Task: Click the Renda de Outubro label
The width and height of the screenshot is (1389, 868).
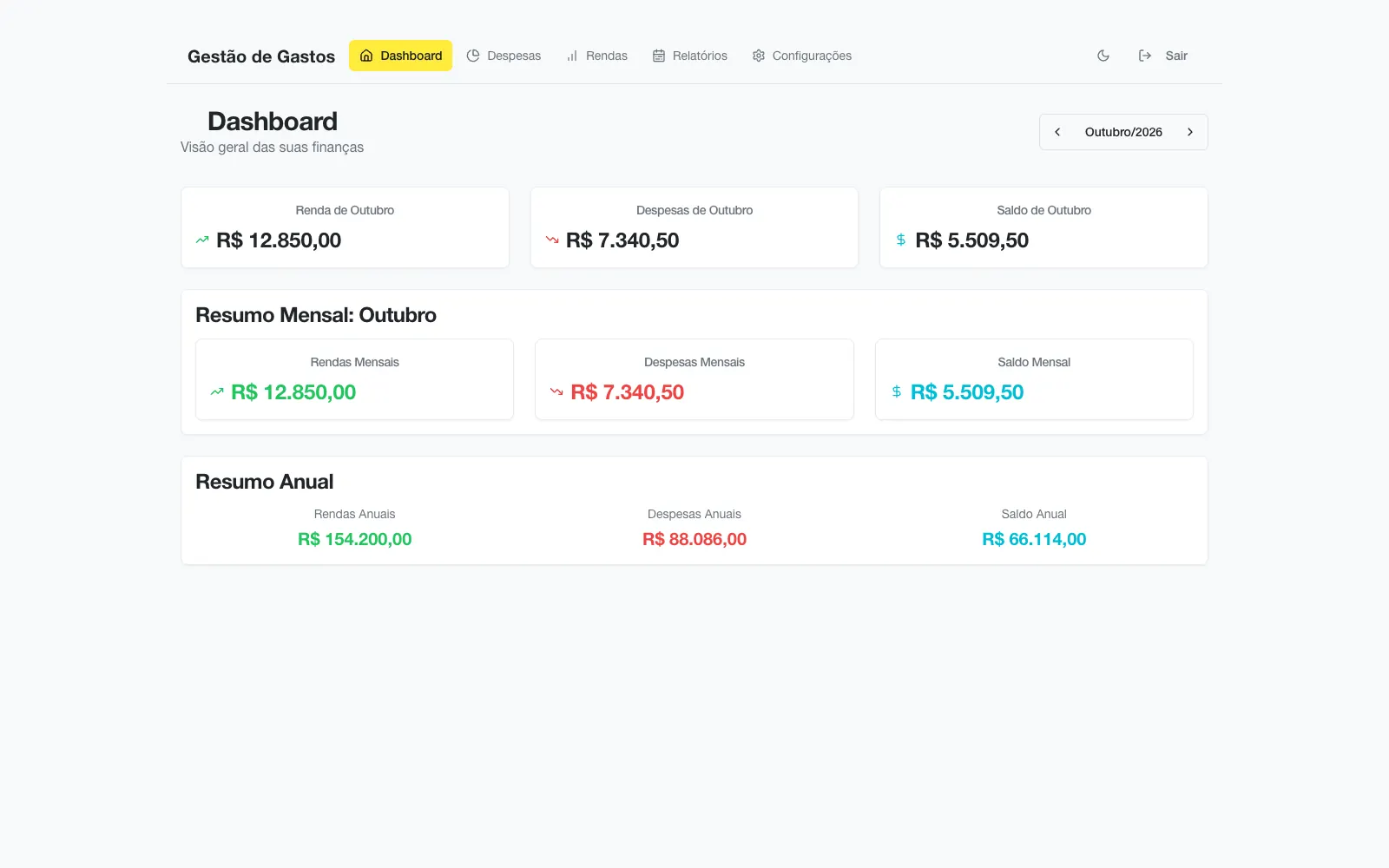Action: click(345, 210)
